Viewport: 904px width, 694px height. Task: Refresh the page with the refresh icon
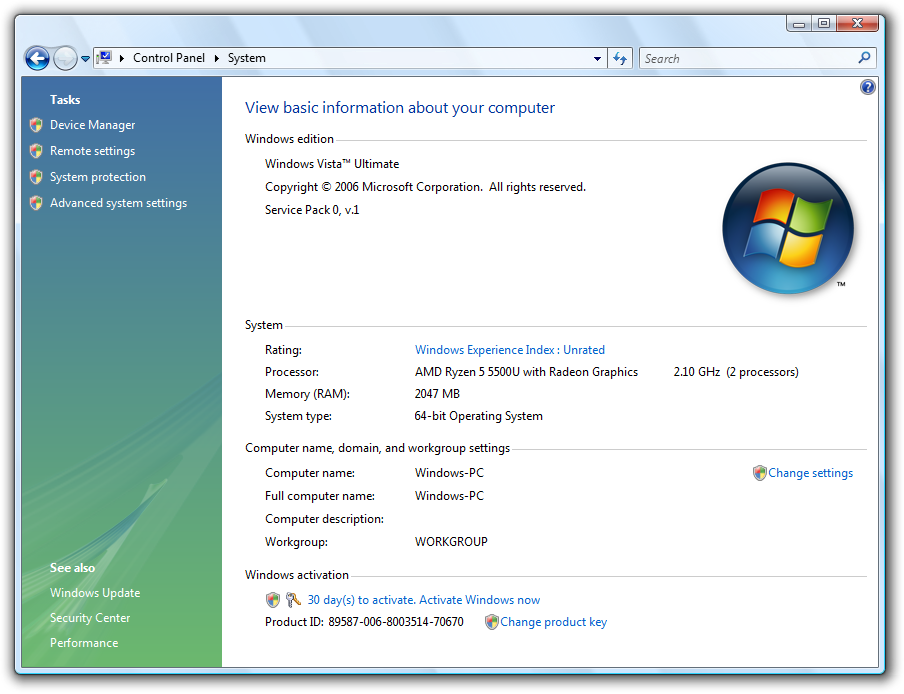(620, 58)
